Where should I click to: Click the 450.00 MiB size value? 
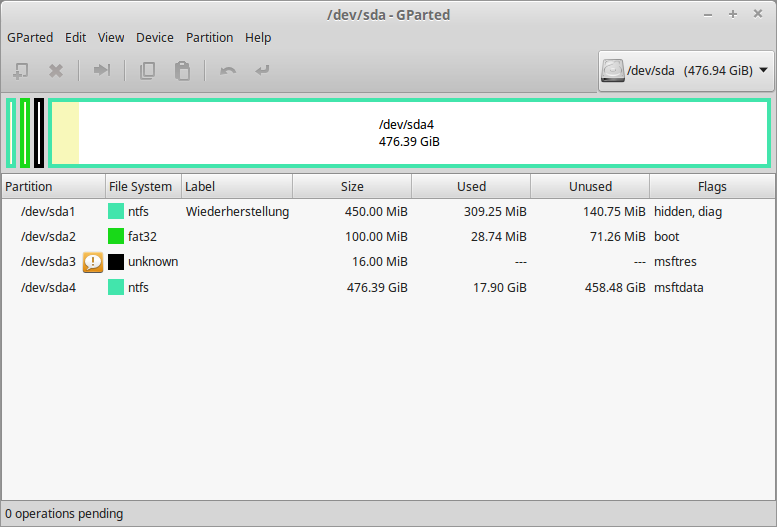tap(376, 212)
